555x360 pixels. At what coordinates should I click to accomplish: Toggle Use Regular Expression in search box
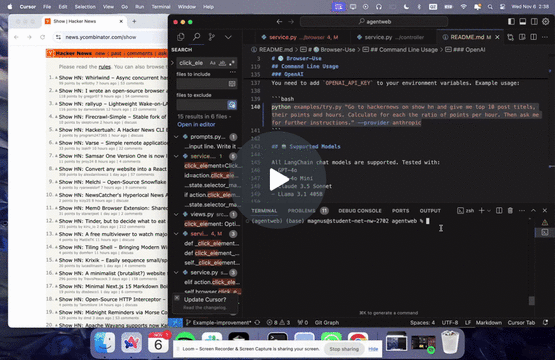click(x=232, y=63)
